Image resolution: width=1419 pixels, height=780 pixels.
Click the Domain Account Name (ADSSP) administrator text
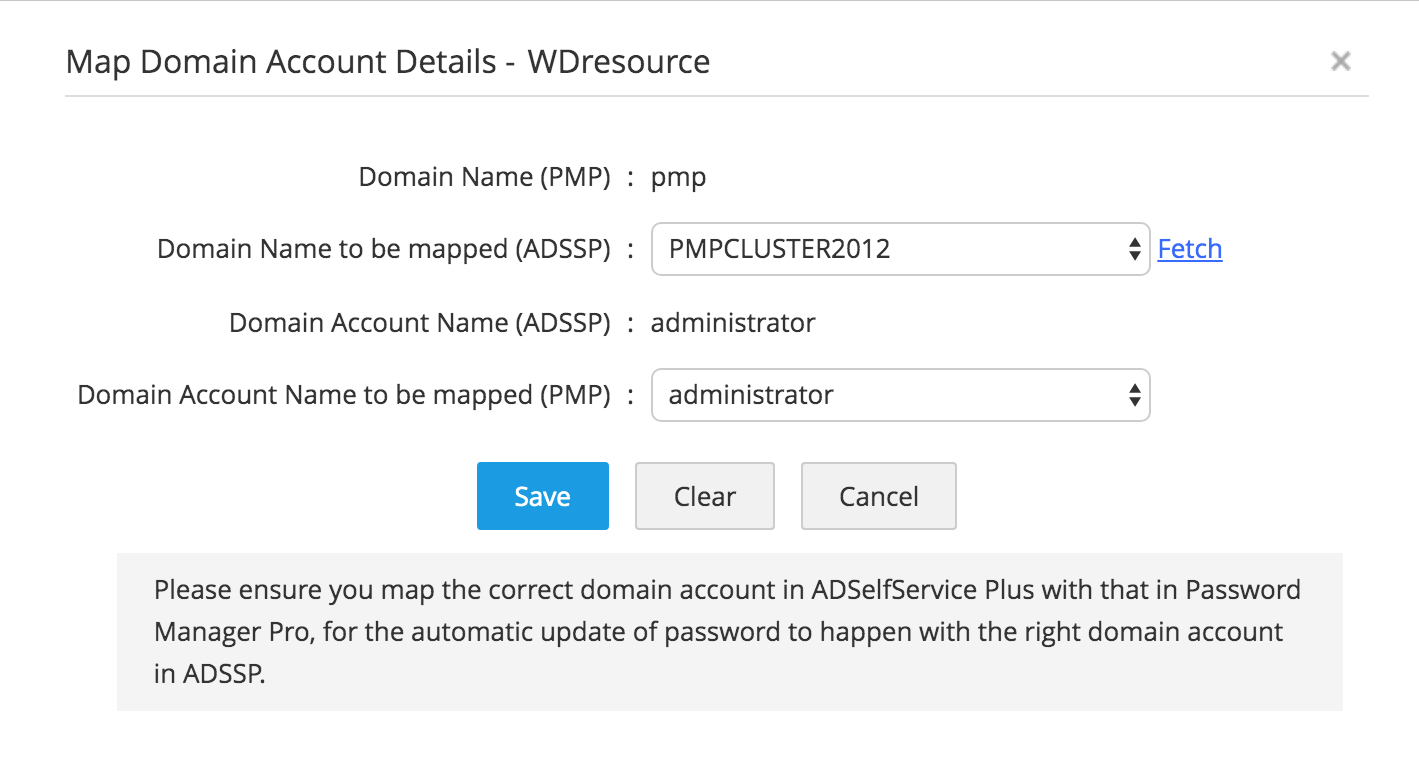click(733, 322)
